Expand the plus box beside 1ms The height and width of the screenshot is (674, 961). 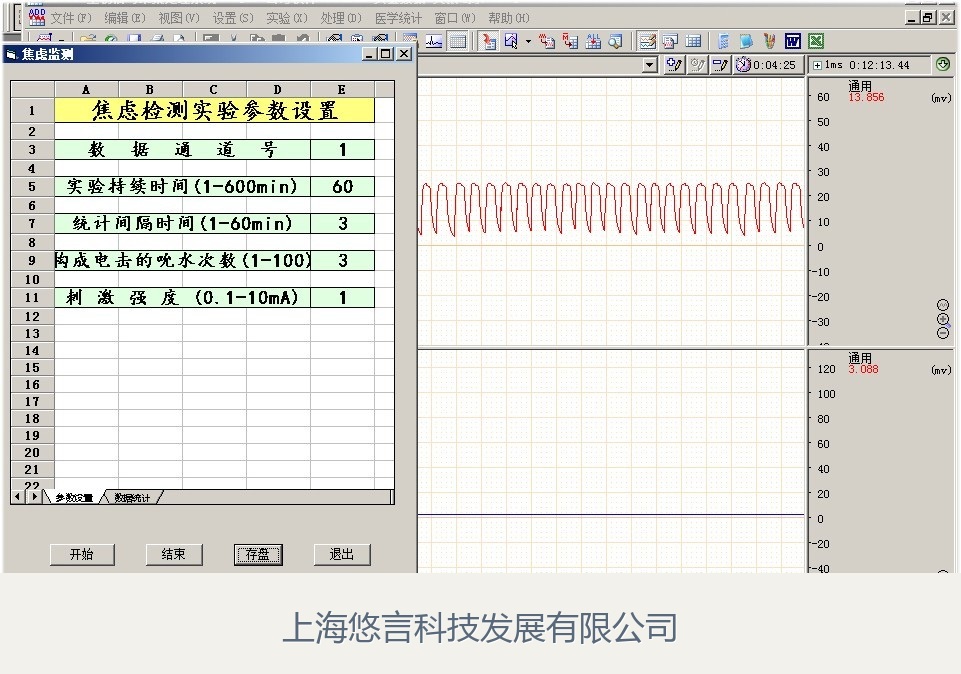817,66
